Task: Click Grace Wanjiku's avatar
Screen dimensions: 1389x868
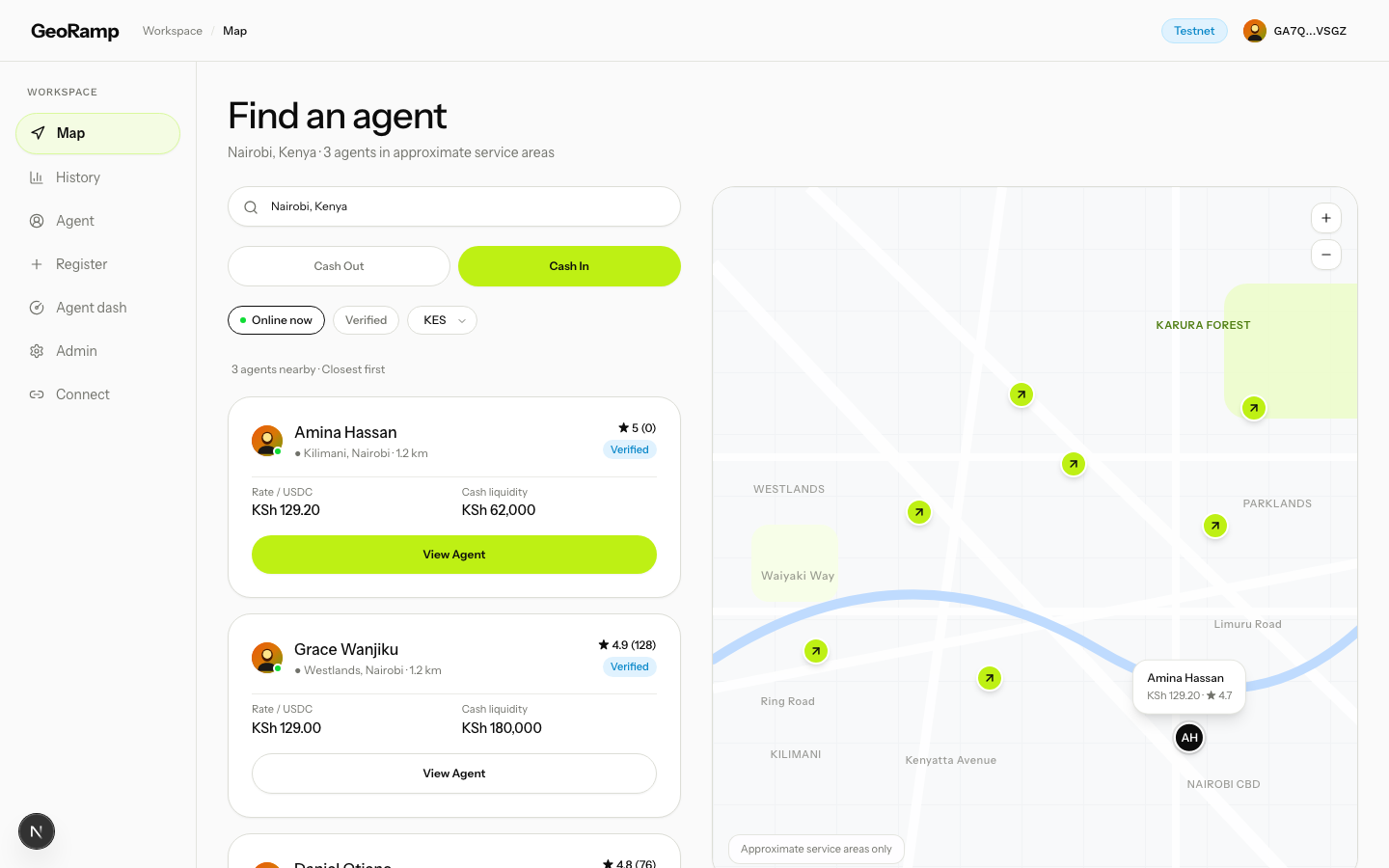Action: (x=267, y=658)
